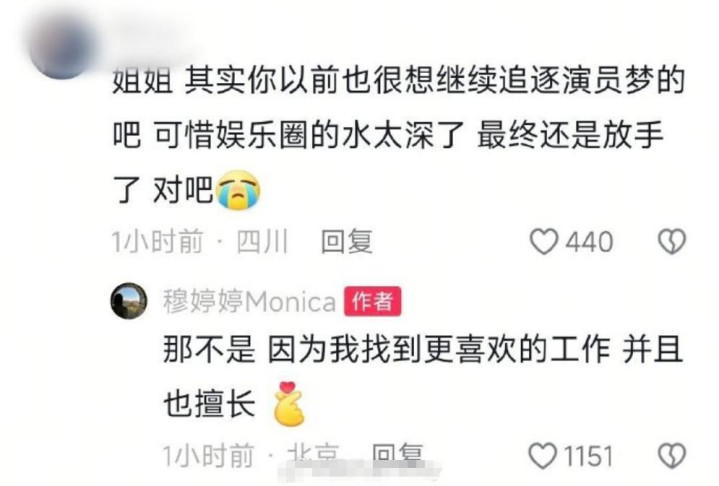Click 回复 under the author's reply
Viewport: 719px width, 486px height.
[397, 454]
